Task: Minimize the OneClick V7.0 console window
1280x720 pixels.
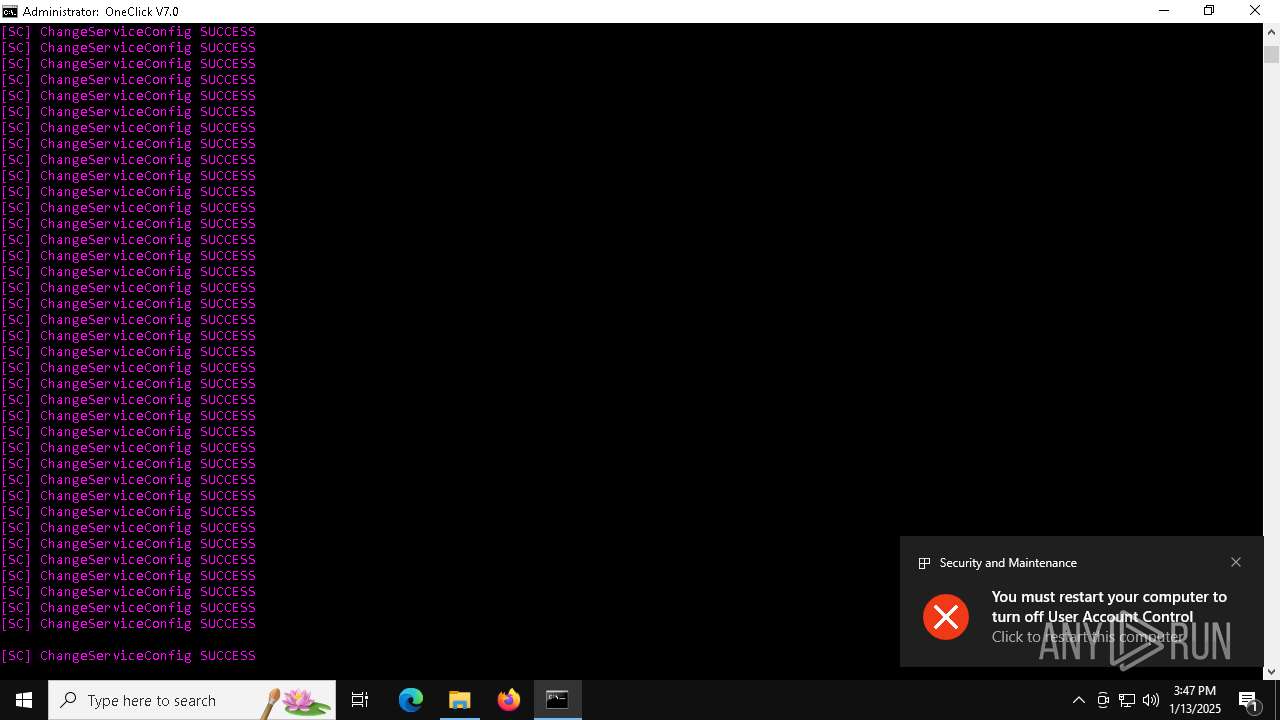Action: (x=1163, y=11)
